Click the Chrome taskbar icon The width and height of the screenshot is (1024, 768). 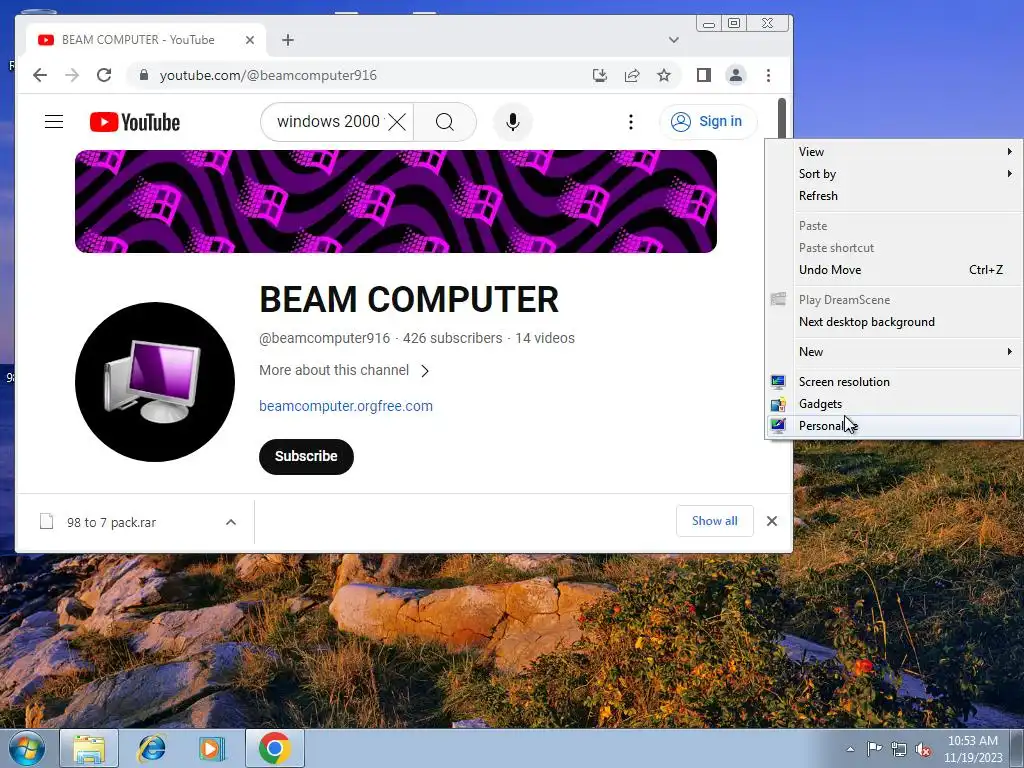(x=274, y=748)
